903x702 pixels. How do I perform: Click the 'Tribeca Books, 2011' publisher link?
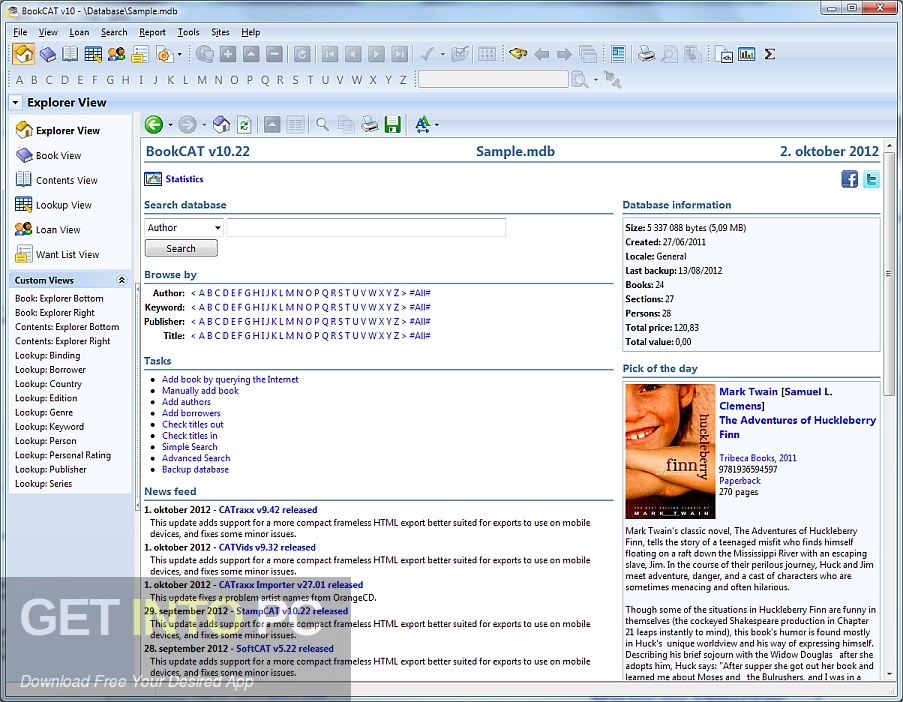pos(757,458)
